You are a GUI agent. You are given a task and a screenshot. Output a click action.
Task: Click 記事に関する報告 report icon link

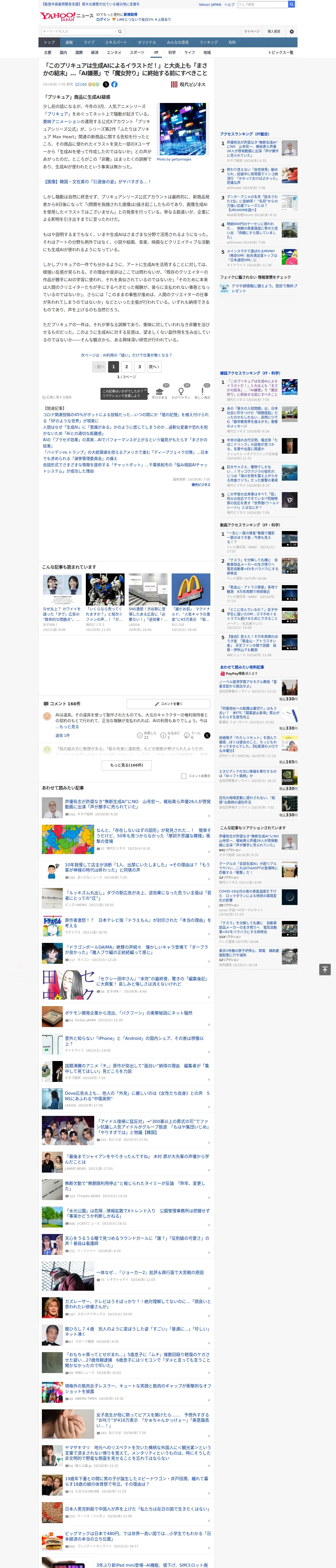[x=57, y=397]
